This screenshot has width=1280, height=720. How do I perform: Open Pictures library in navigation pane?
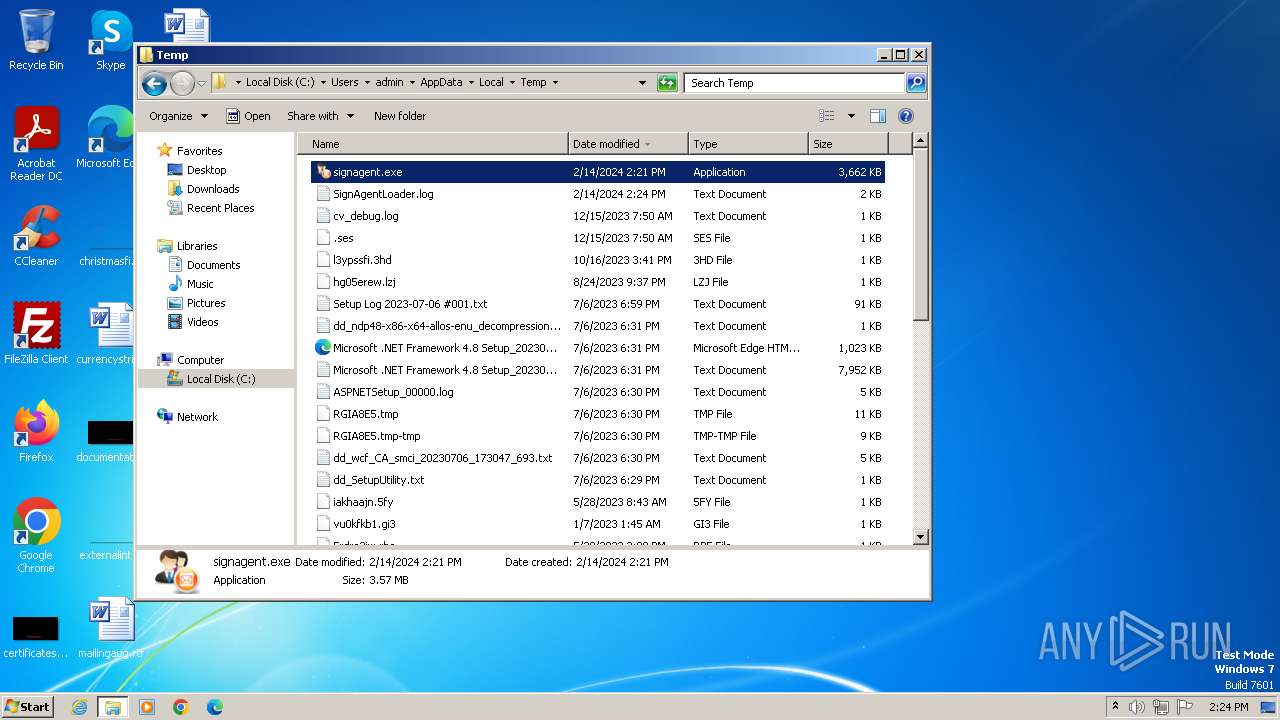tap(206, 303)
